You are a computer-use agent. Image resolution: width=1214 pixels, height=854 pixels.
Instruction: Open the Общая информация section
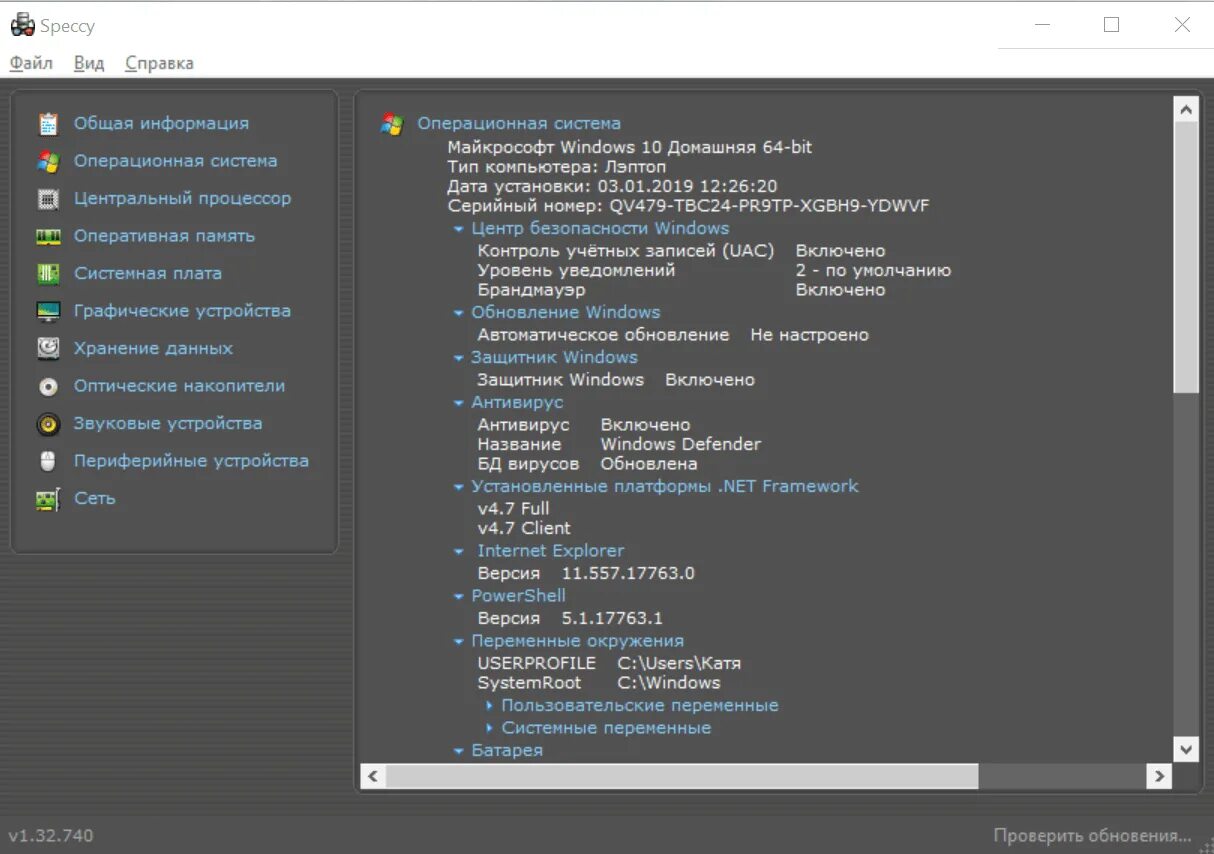click(161, 123)
